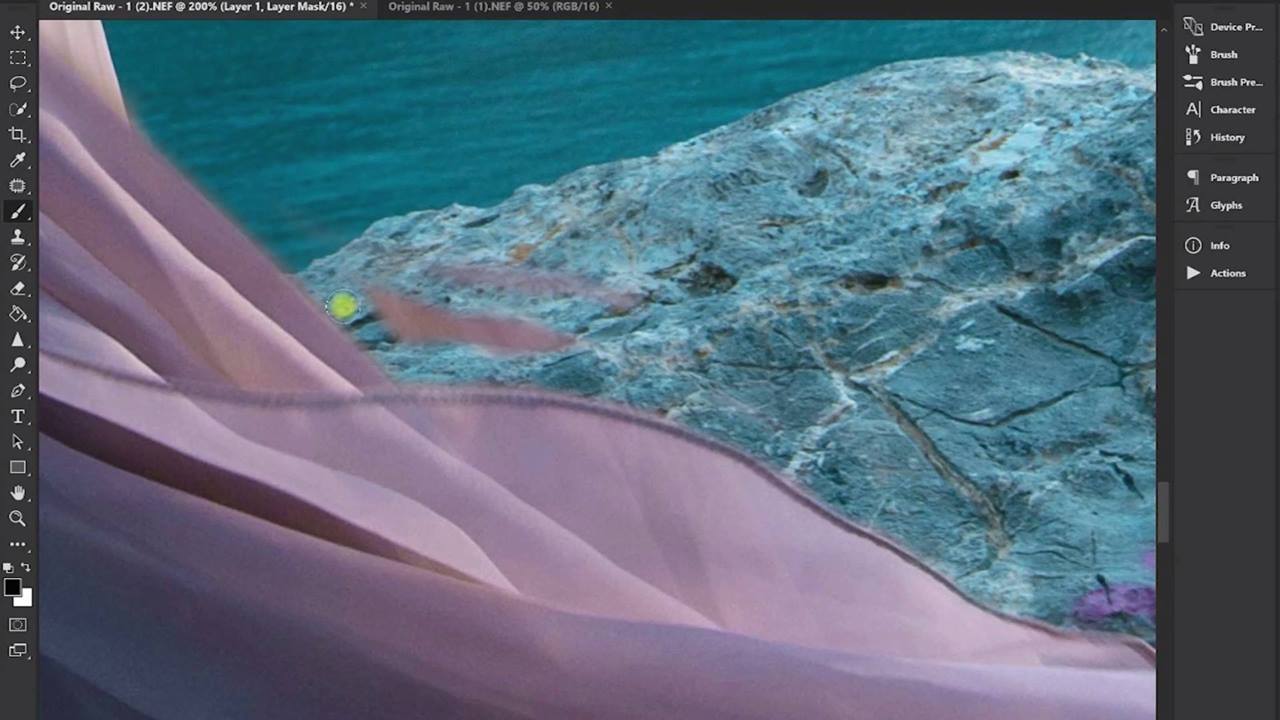Viewport: 1280px width, 720px height.
Task: Open the white background color swatch
Action: pos(25,599)
